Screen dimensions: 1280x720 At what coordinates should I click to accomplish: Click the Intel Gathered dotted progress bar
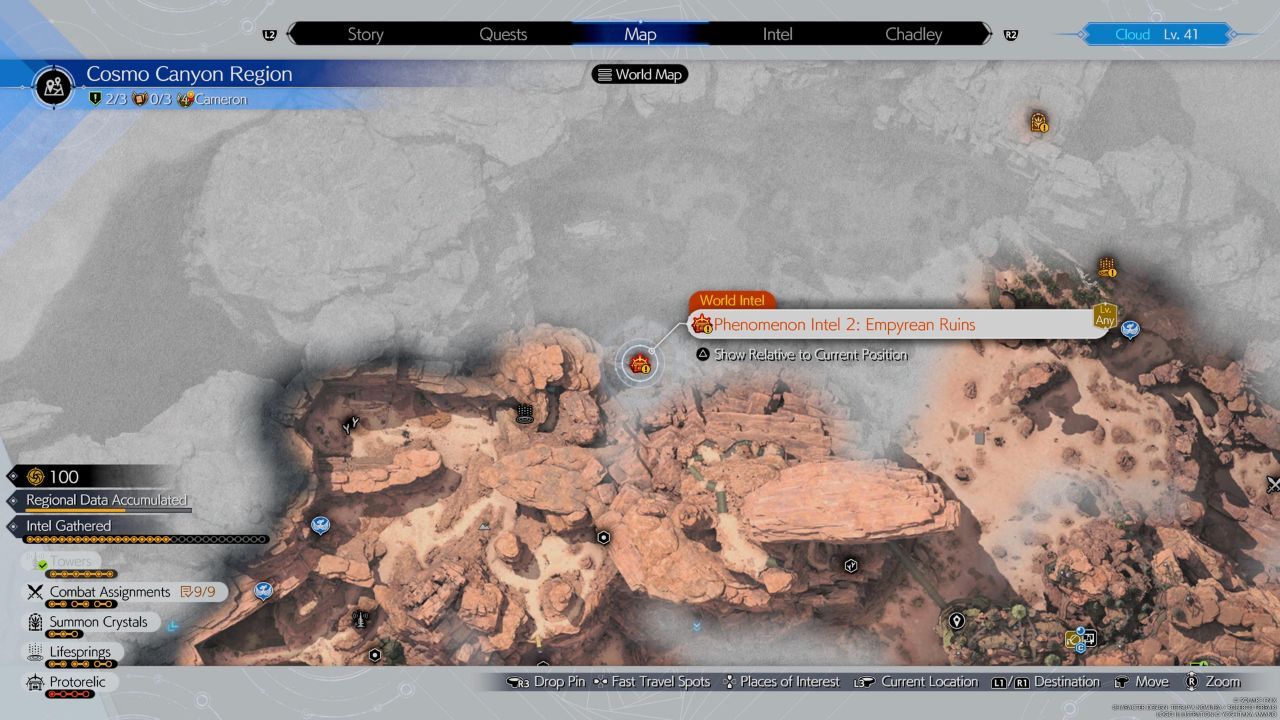point(148,540)
